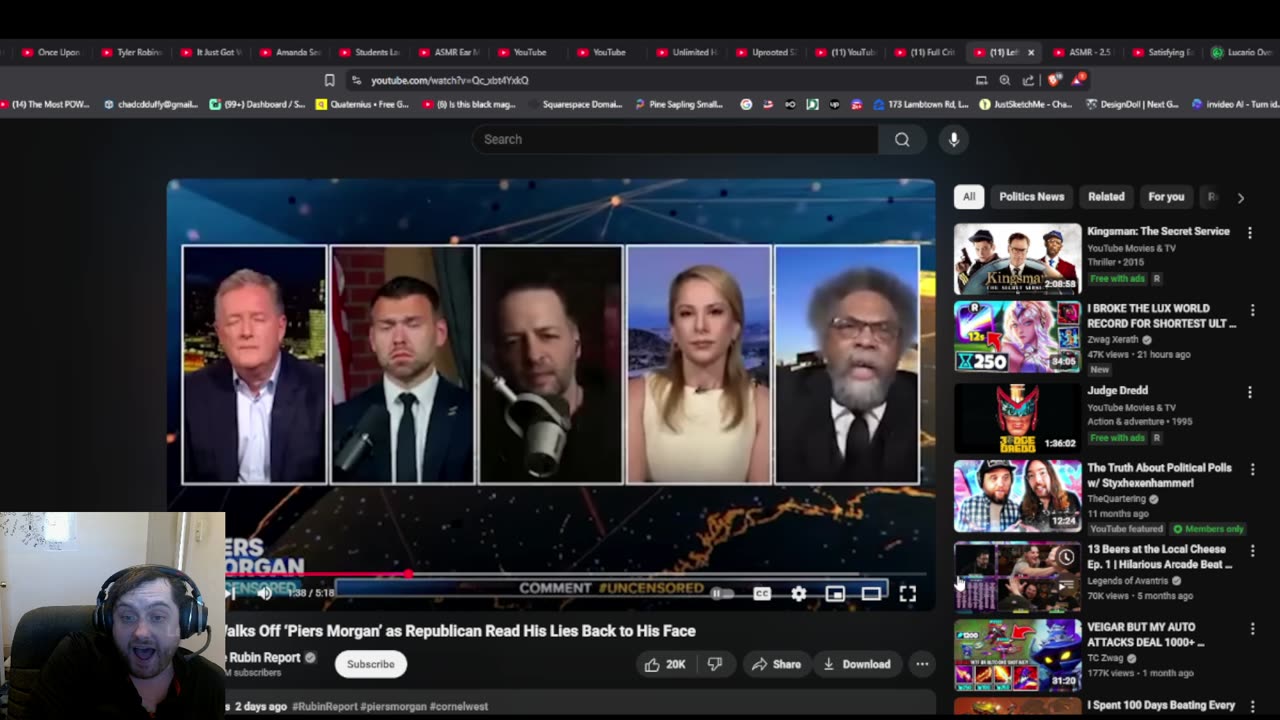
Task: Open Brave Shields lion icon
Action: (x=1054, y=80)
